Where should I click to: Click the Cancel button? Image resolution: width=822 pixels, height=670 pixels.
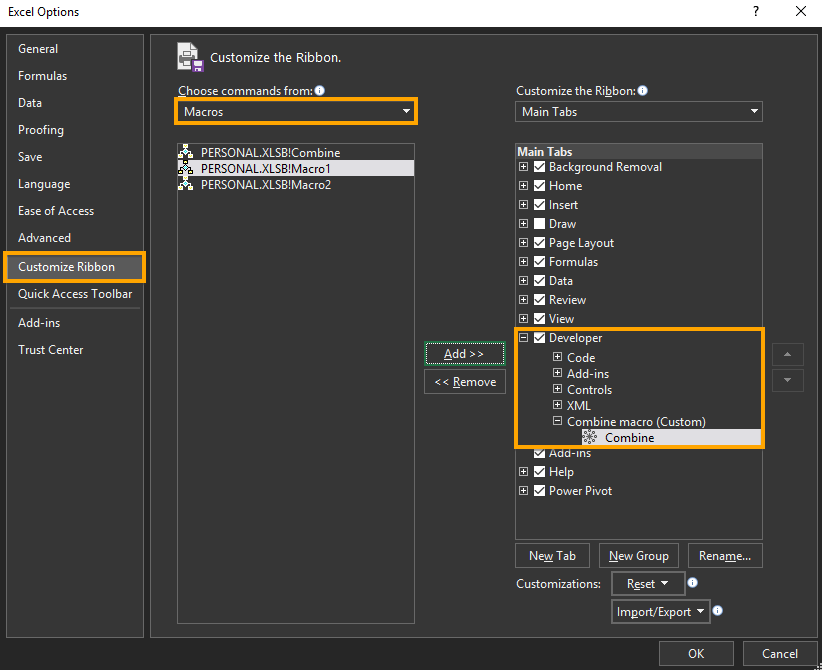(780, 653)
